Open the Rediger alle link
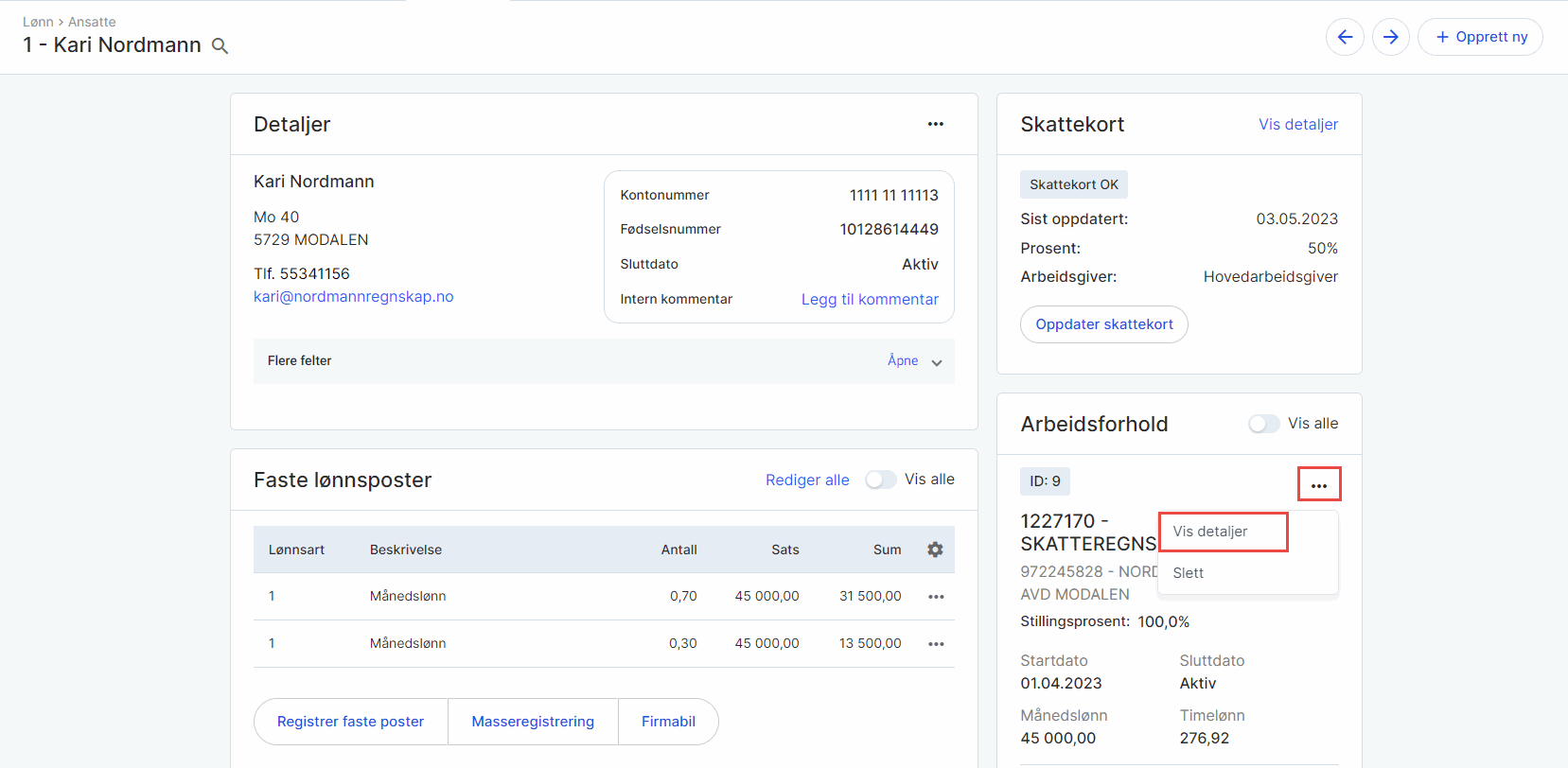The image size is (1568, 768). [807, 480]
